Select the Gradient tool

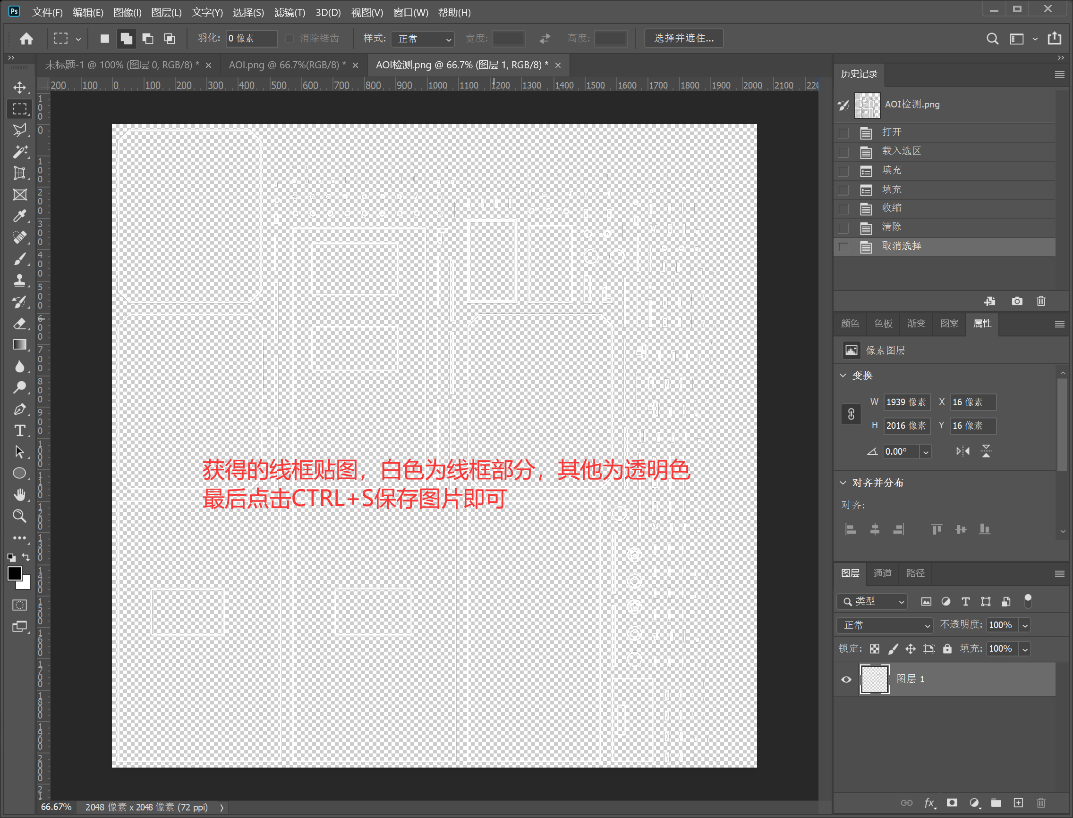[x=20, y=344]
